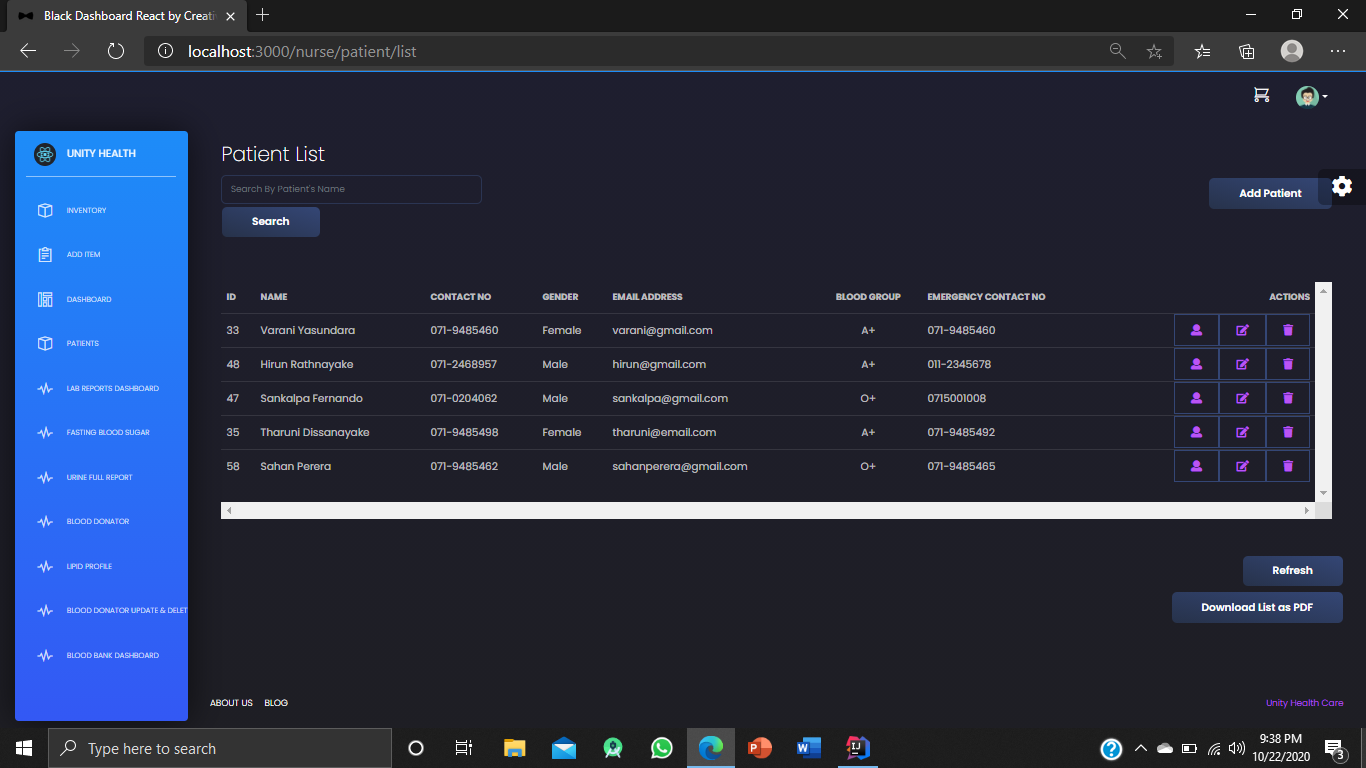Focus the Search By Patient's Name field

coord(351,189)
